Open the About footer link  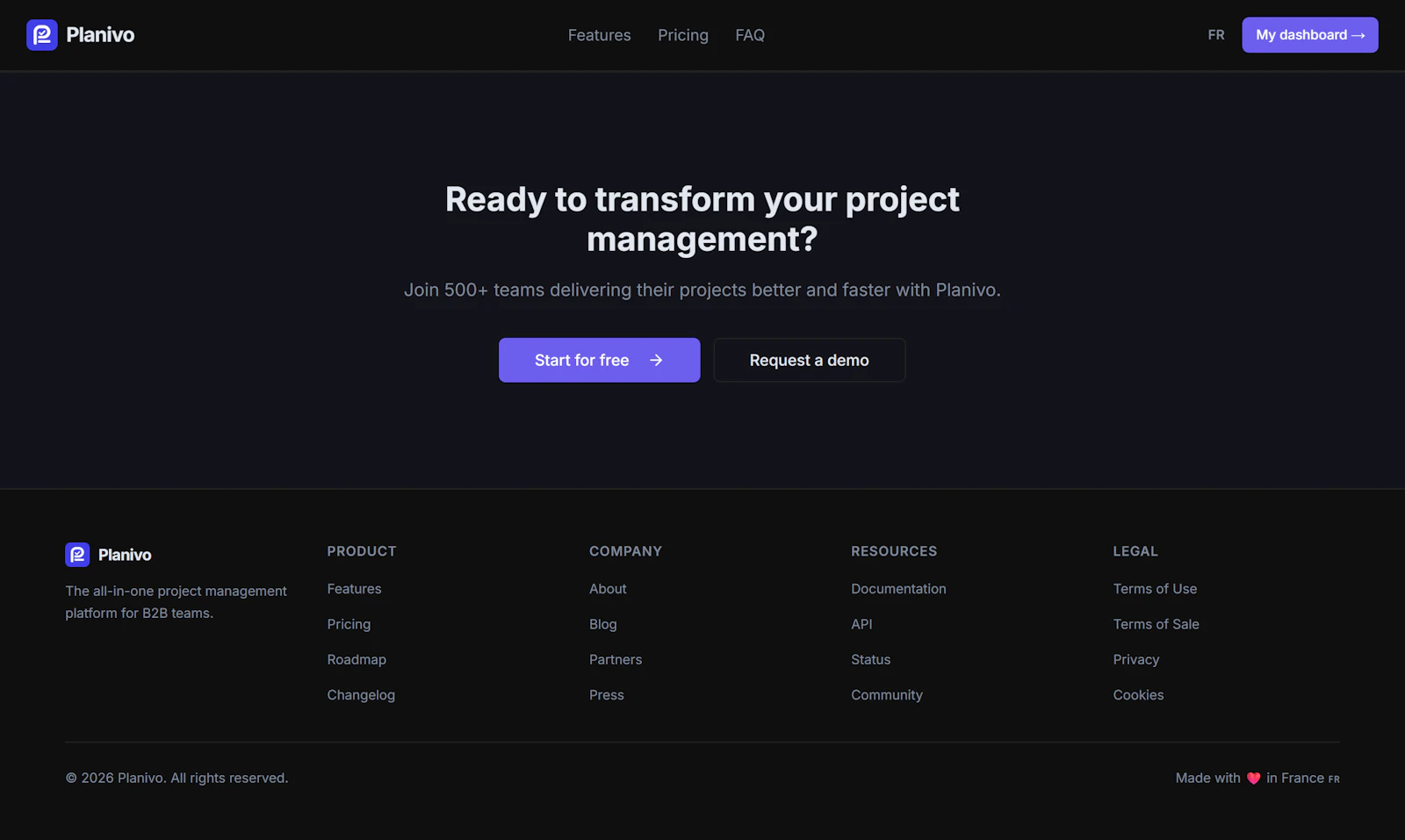[608, 589]
